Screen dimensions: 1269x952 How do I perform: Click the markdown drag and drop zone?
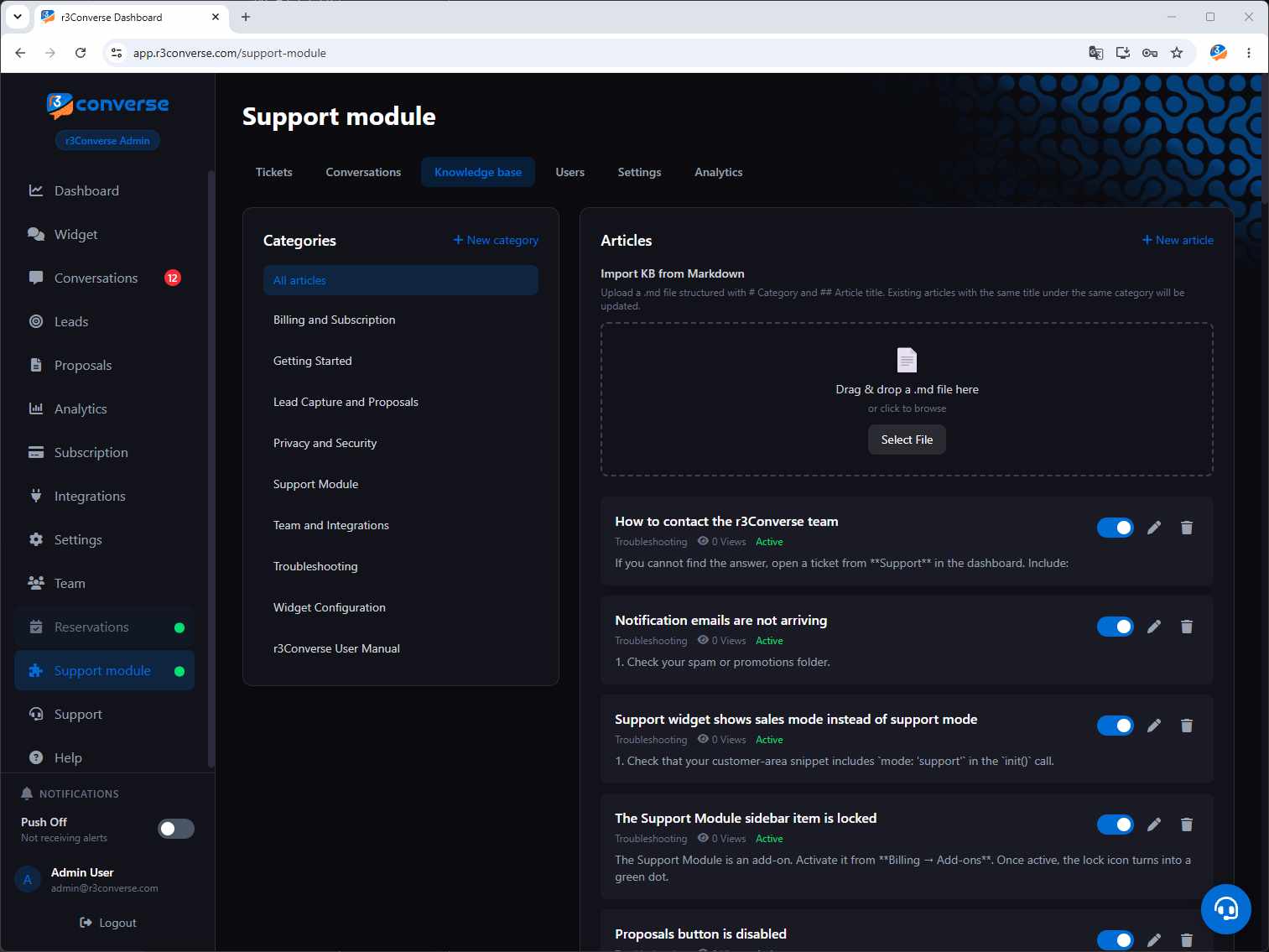coord(907,399)
